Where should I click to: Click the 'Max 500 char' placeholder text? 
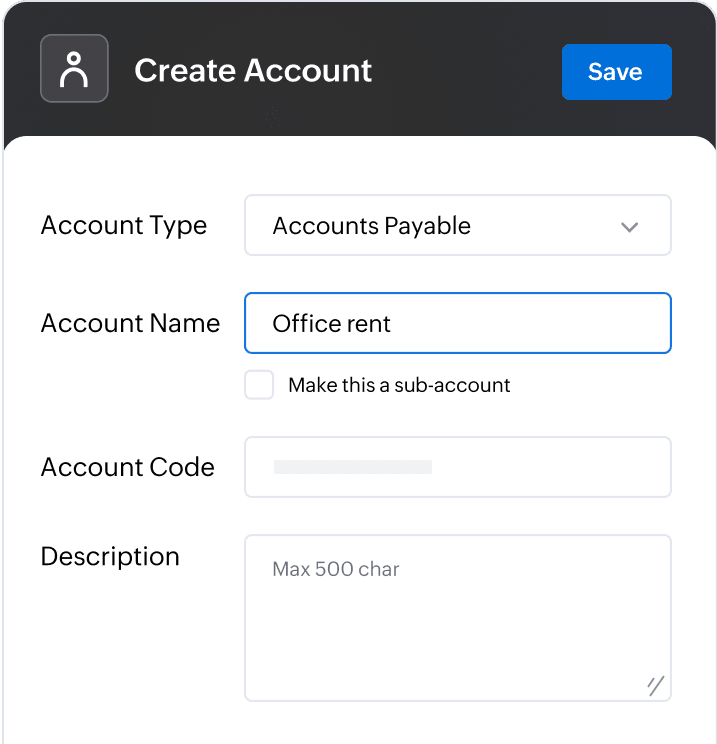pos(336,570)
